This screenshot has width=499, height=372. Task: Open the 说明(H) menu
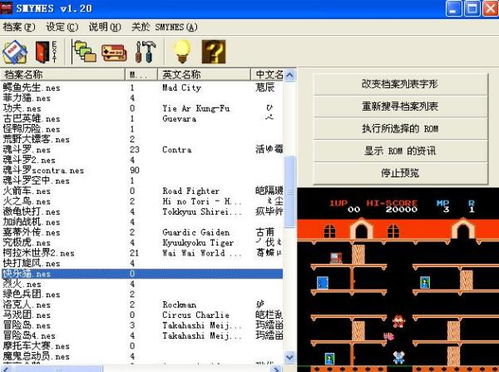105,27
